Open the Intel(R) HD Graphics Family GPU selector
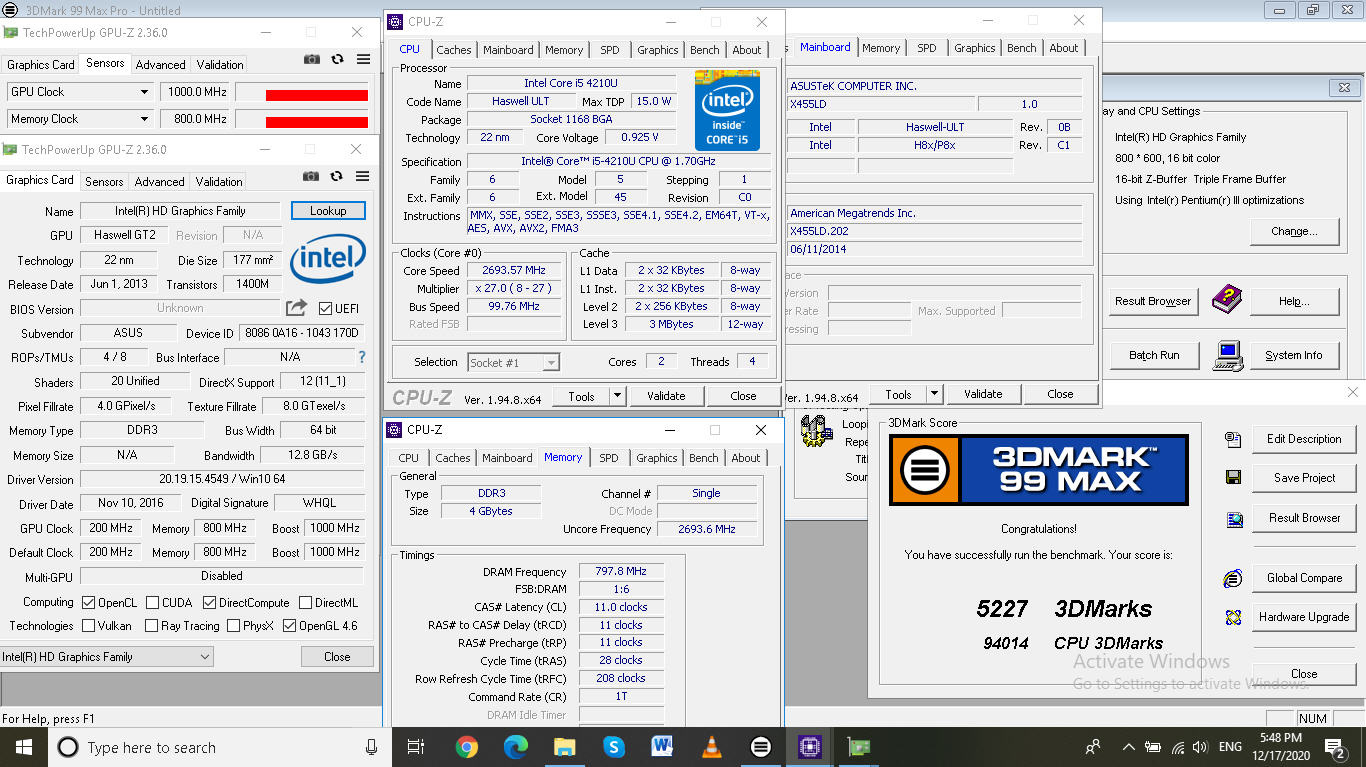Viewport: 1366px width, 767px height. click(107, 657)
